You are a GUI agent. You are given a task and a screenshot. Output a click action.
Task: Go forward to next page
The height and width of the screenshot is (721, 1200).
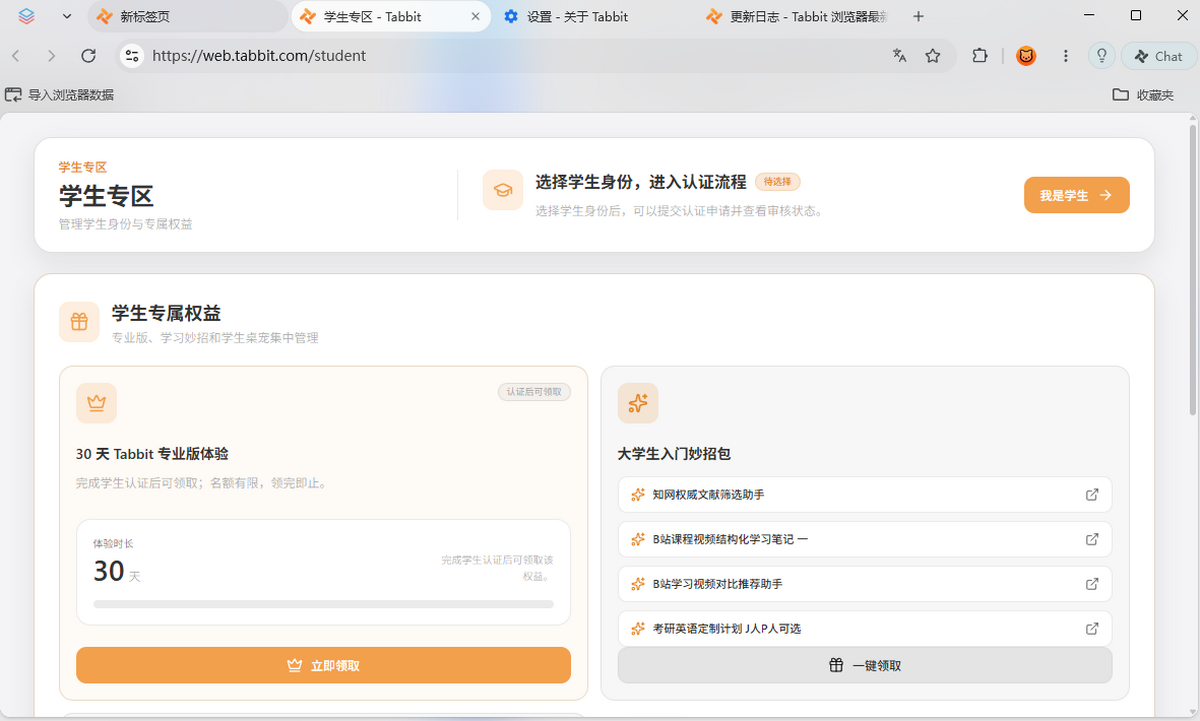pos(52,56)
